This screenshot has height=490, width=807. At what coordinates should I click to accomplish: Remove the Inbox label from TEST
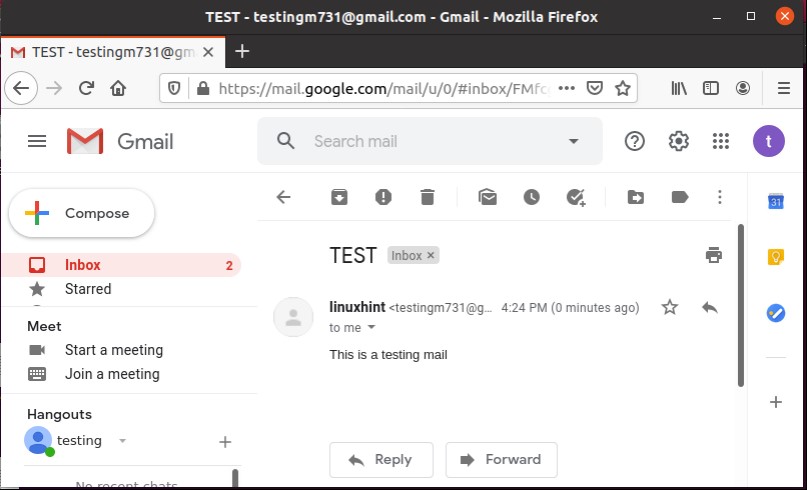[431, 256]
